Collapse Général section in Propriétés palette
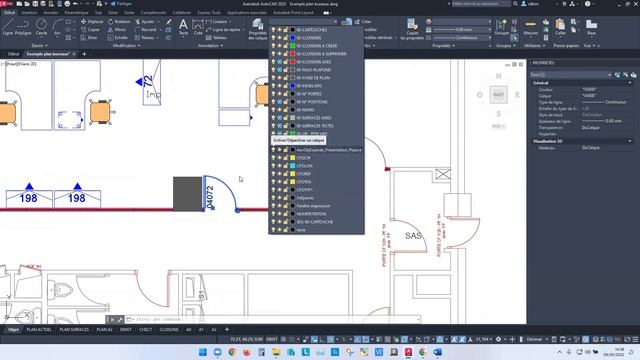The image size is (640, 360). click(630, 83)
